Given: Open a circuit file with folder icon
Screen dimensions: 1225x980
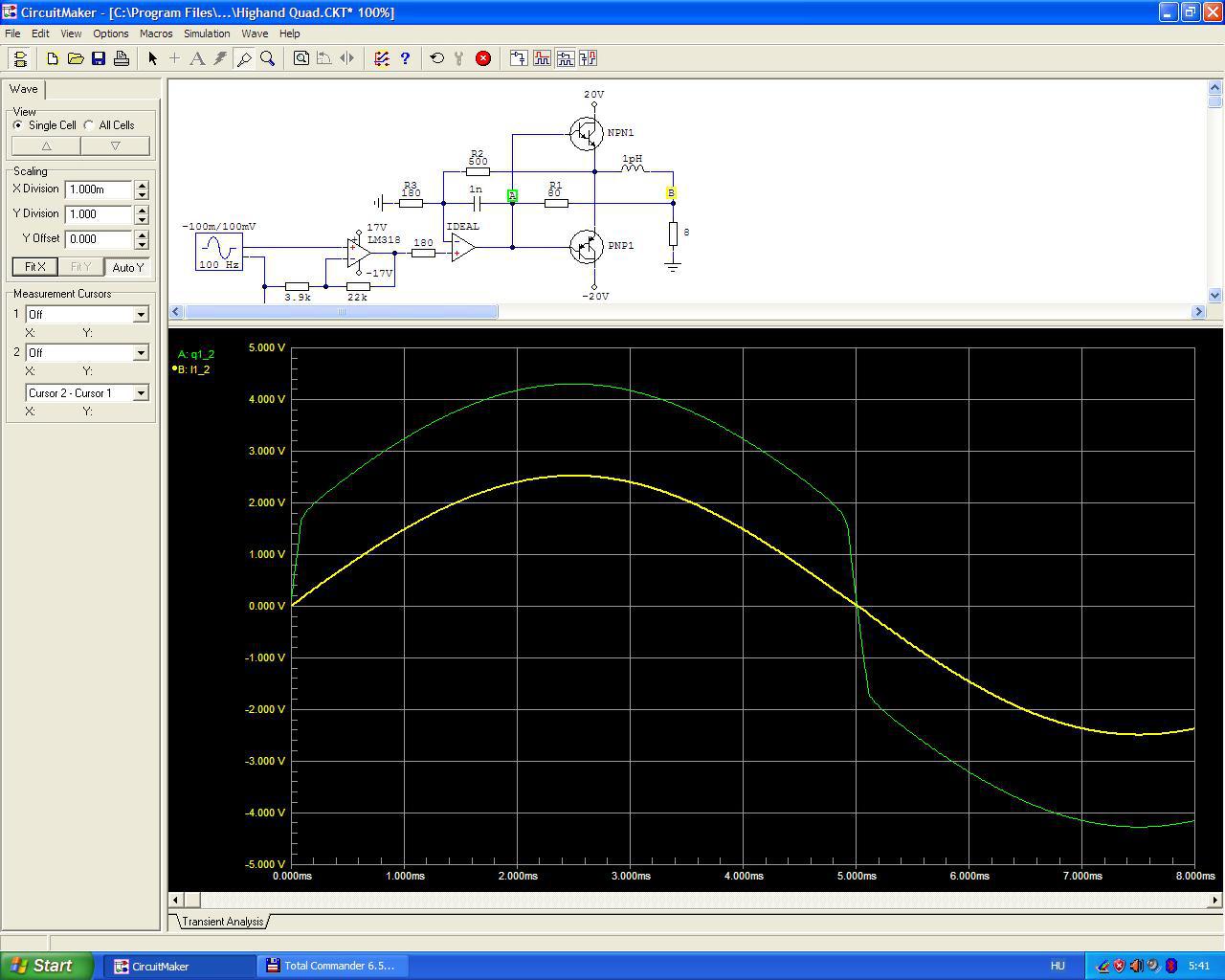Looking at the screenshot, I should click(x=76, y=58).
